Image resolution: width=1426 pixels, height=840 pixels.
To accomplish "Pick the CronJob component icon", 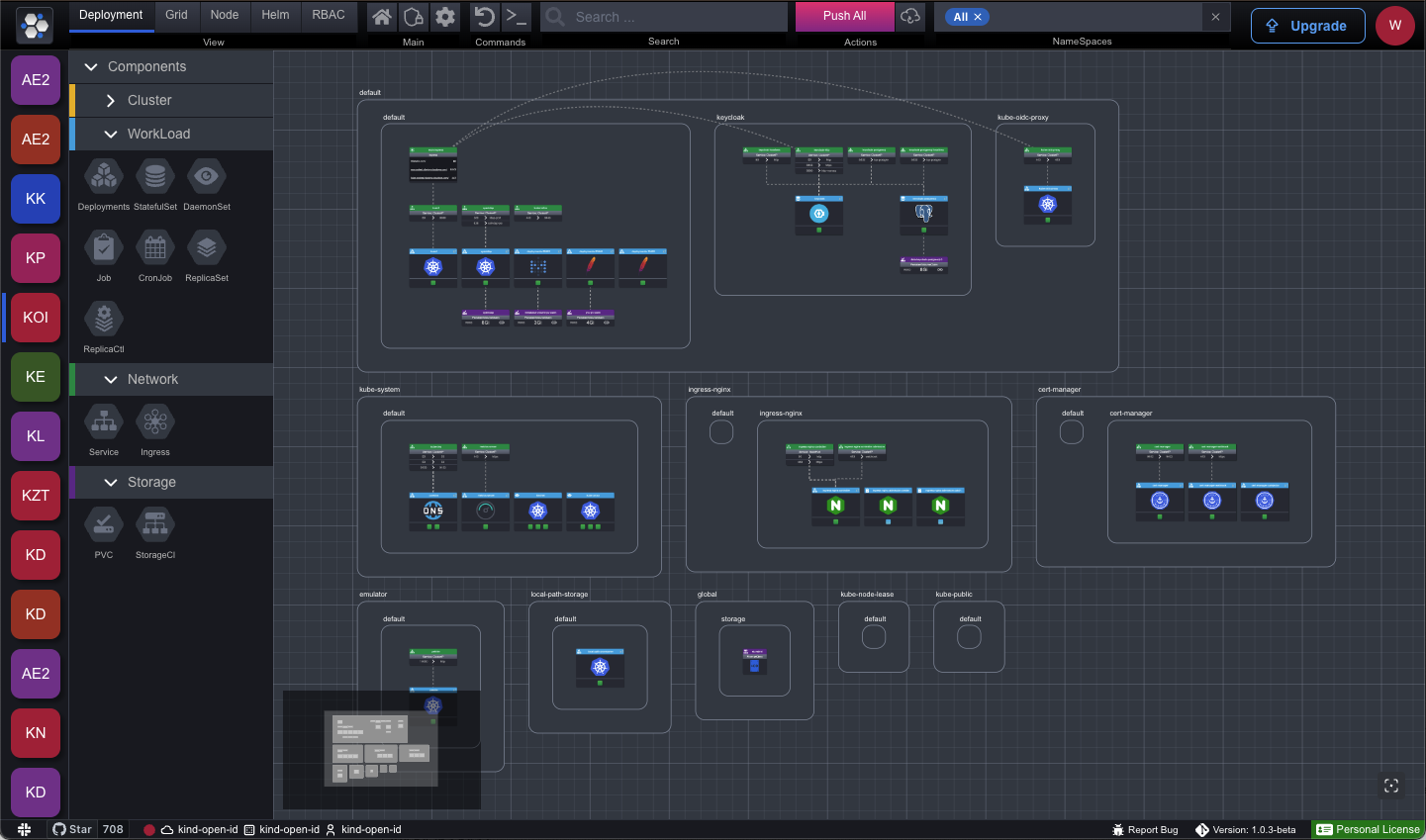I will (155, 248).
